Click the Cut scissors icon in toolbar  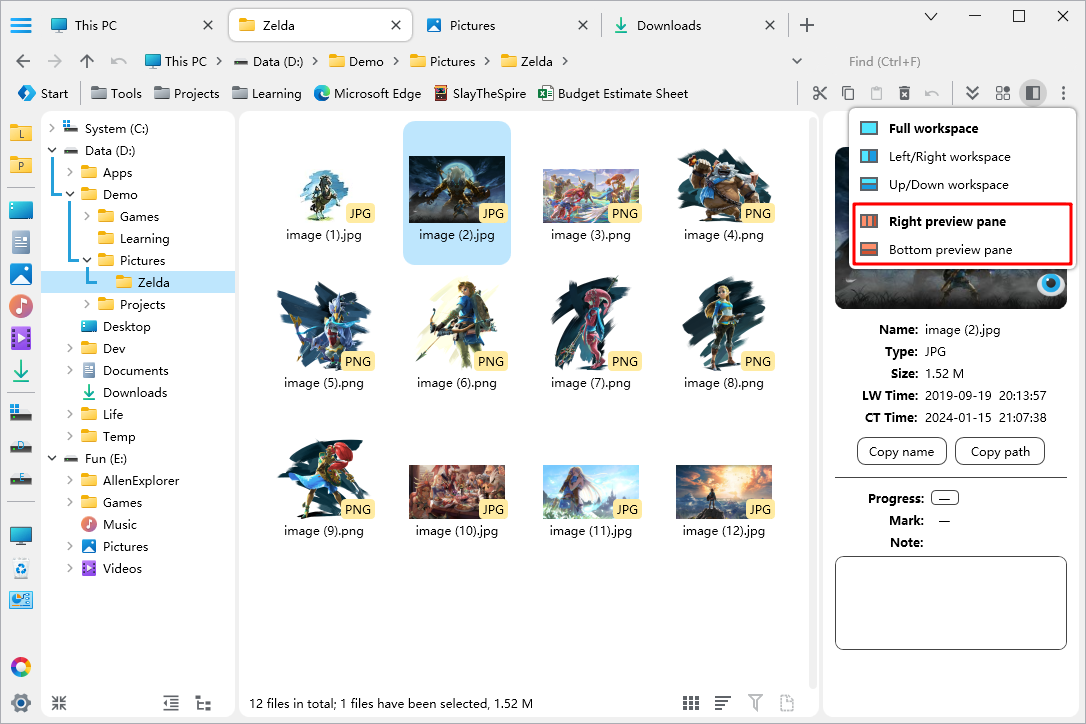point(820,93)
